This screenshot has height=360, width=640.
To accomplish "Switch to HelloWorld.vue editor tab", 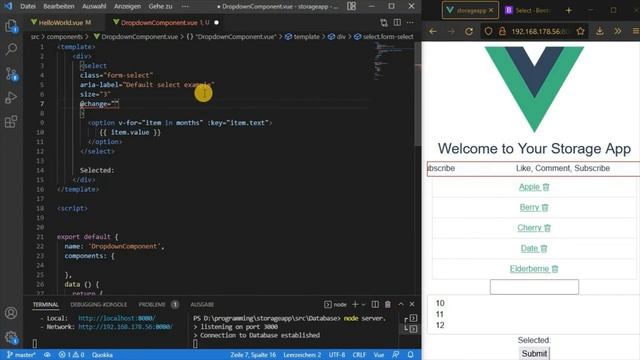I will 61,22.
